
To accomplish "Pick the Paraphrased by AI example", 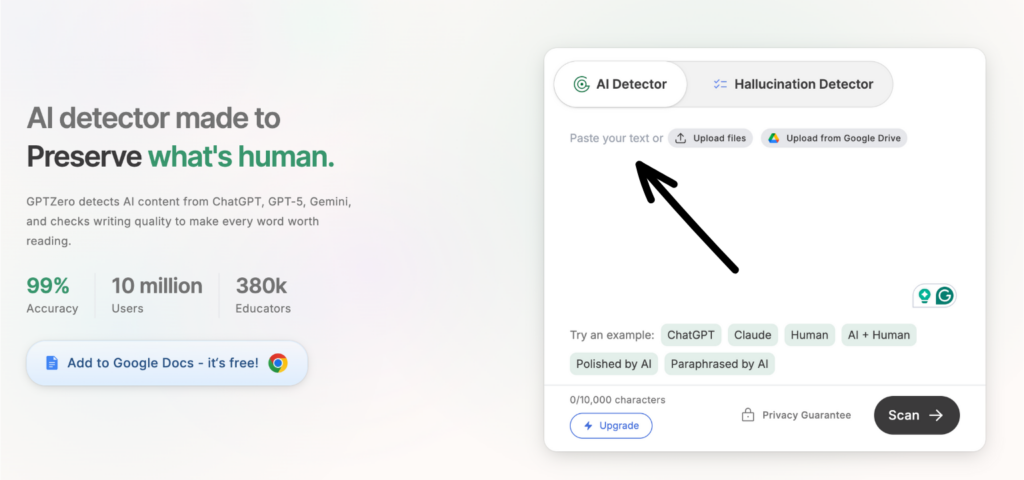I will [719, 364].
